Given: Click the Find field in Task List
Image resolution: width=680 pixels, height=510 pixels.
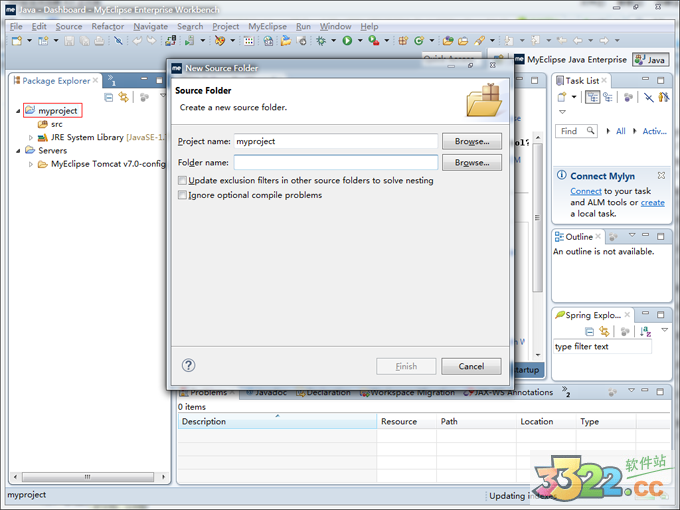Looking at the screenshot, I should [x=576, y=131].
